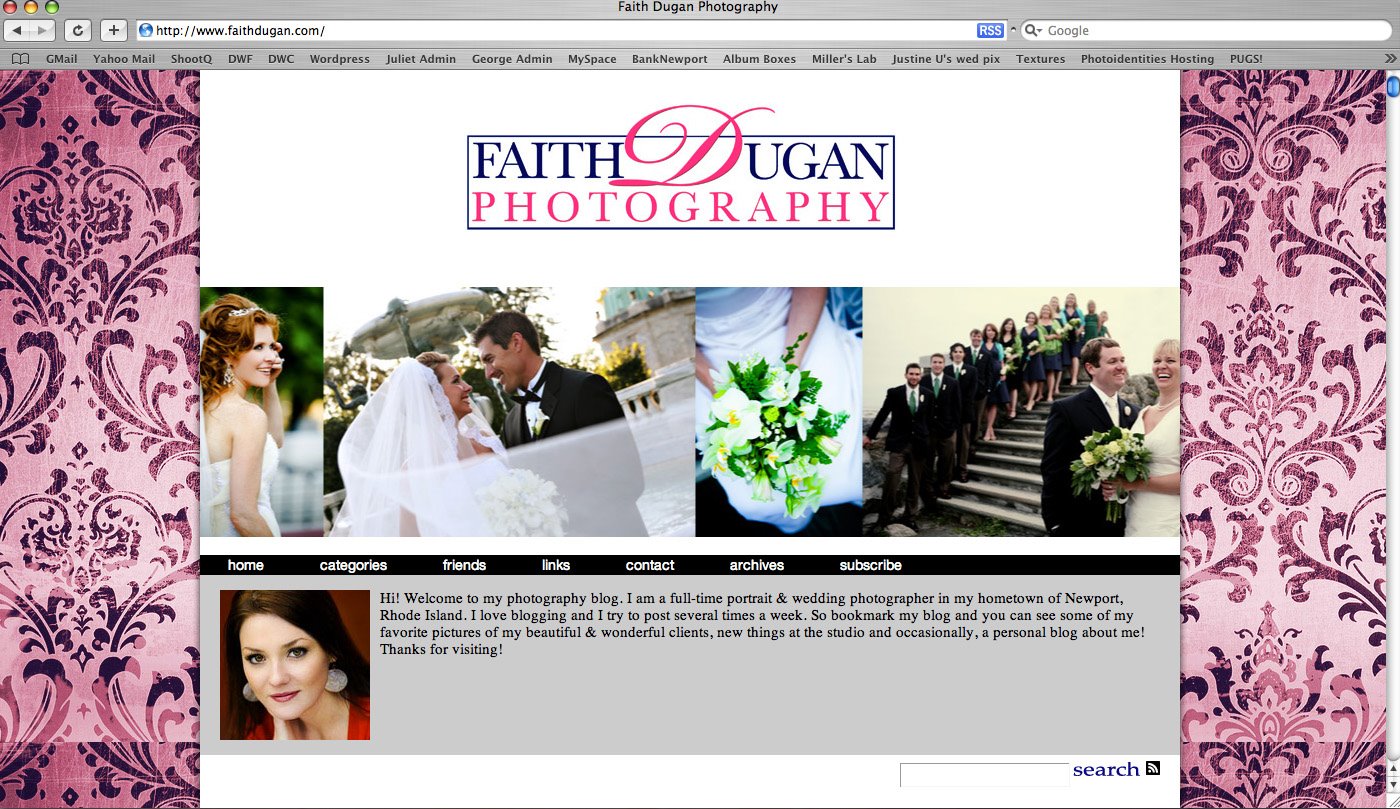Open the friends menu
The width and height of the screenshot is (1400, 809).
click(464, 565)
